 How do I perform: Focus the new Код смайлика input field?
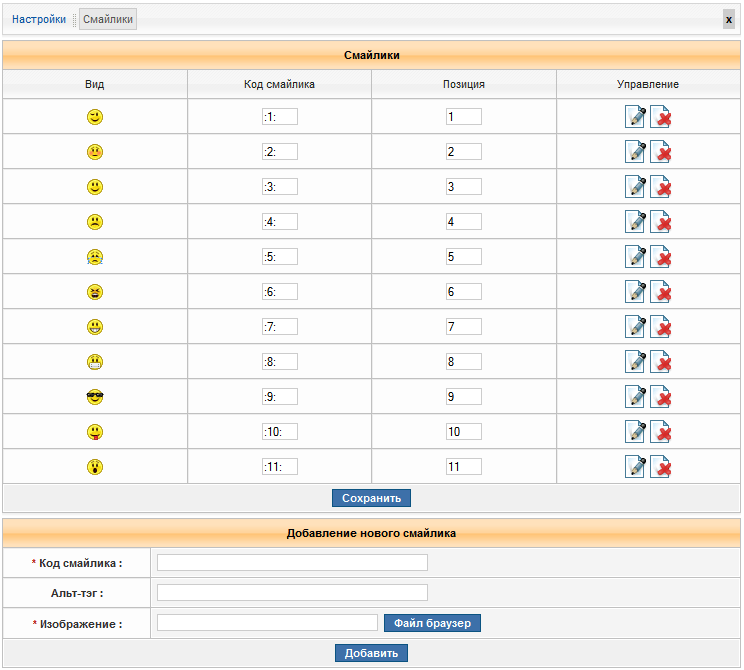click(x=292, y=563)
